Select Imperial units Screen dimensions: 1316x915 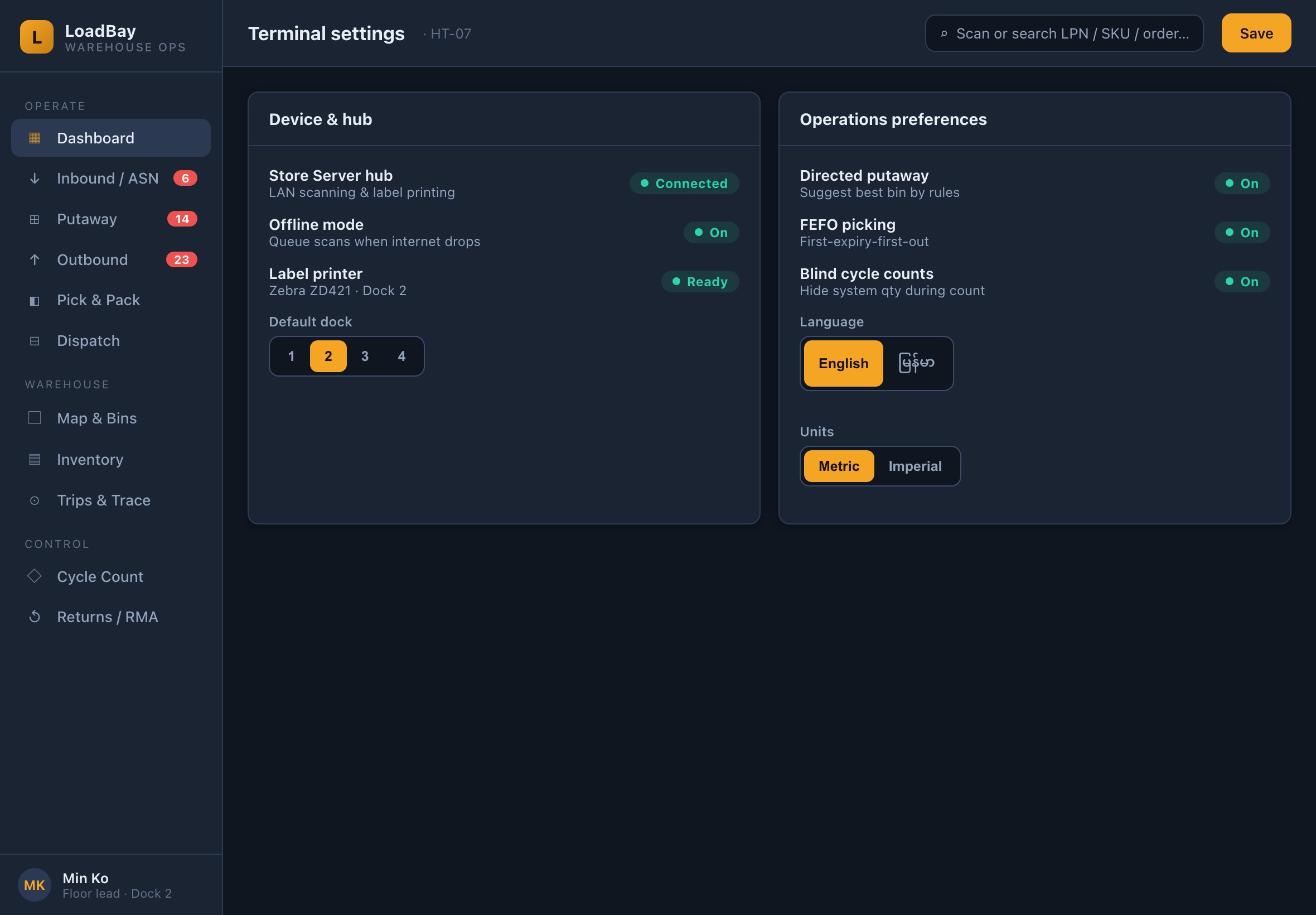(x=915, y=466)
